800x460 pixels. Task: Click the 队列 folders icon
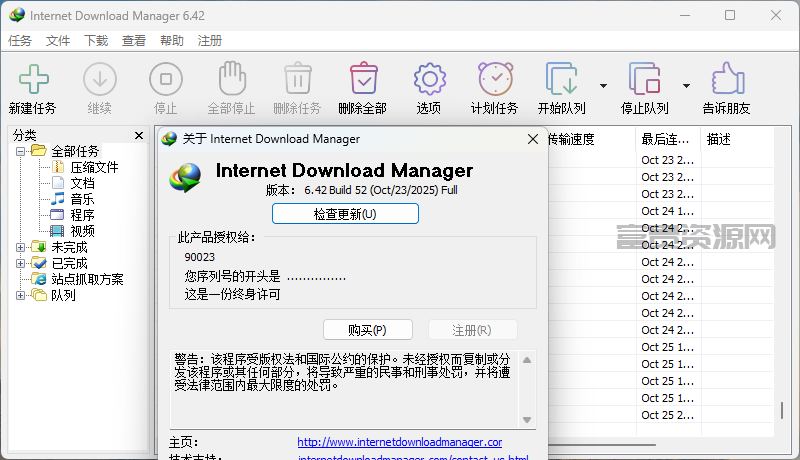(39, 295)
